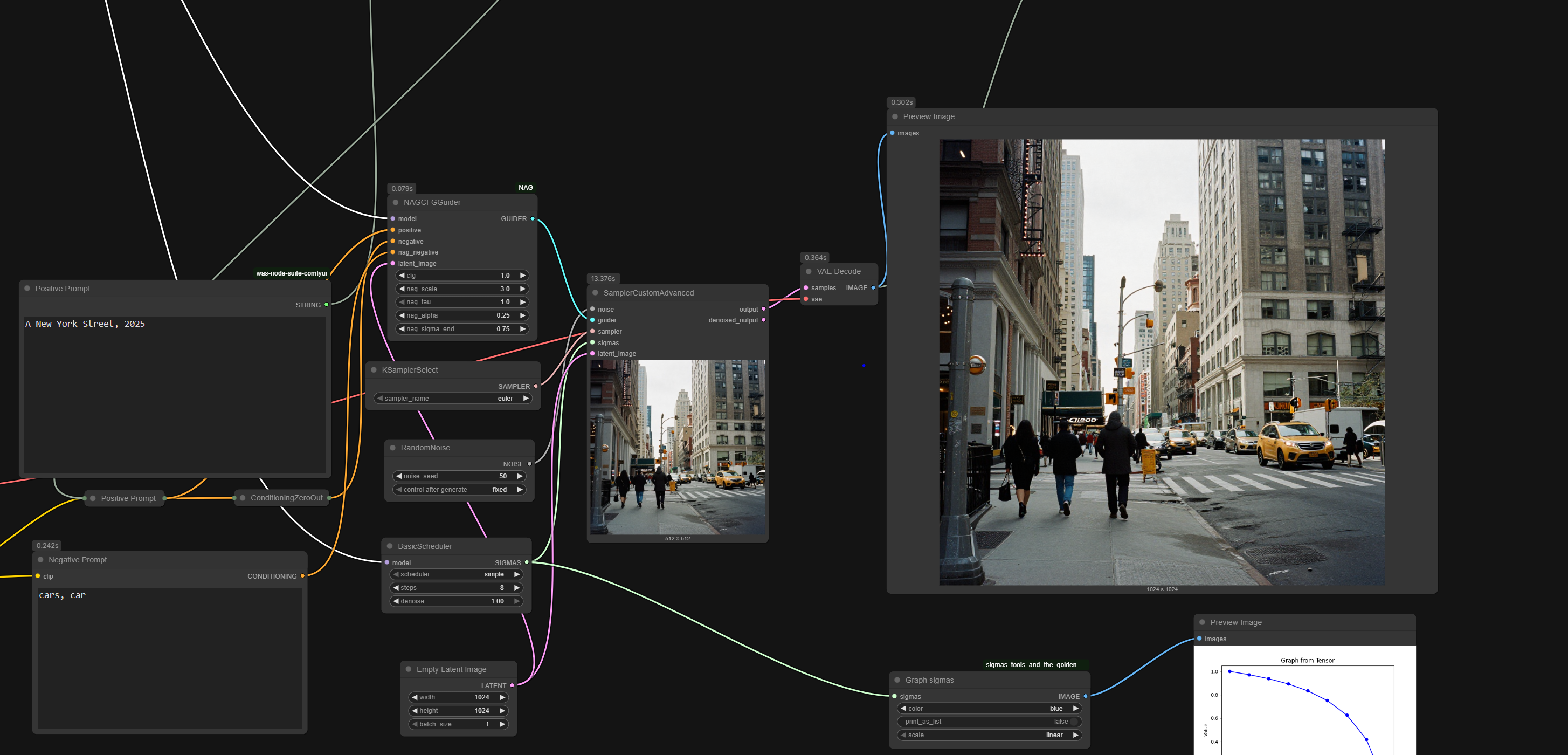The height and width of the screenshot is (755, 1568).
Task: Click the Empty Latent Image LATENT output socket
Action: coord(512,685)
